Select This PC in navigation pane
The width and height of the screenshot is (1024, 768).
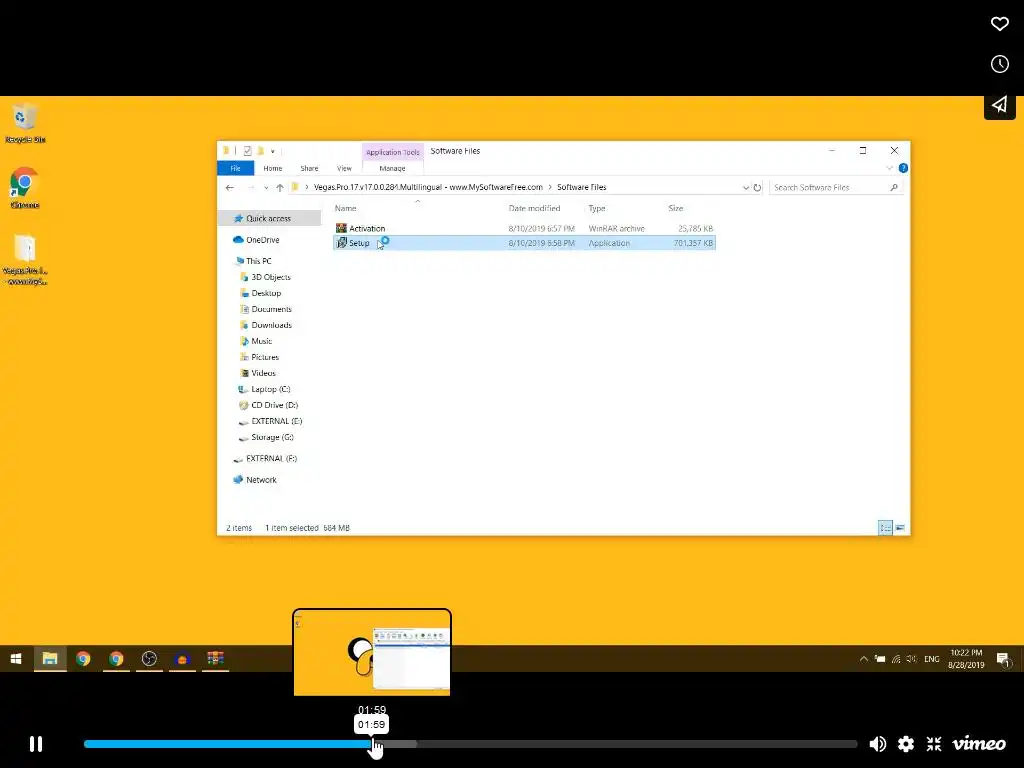click(x=259, y=261)
